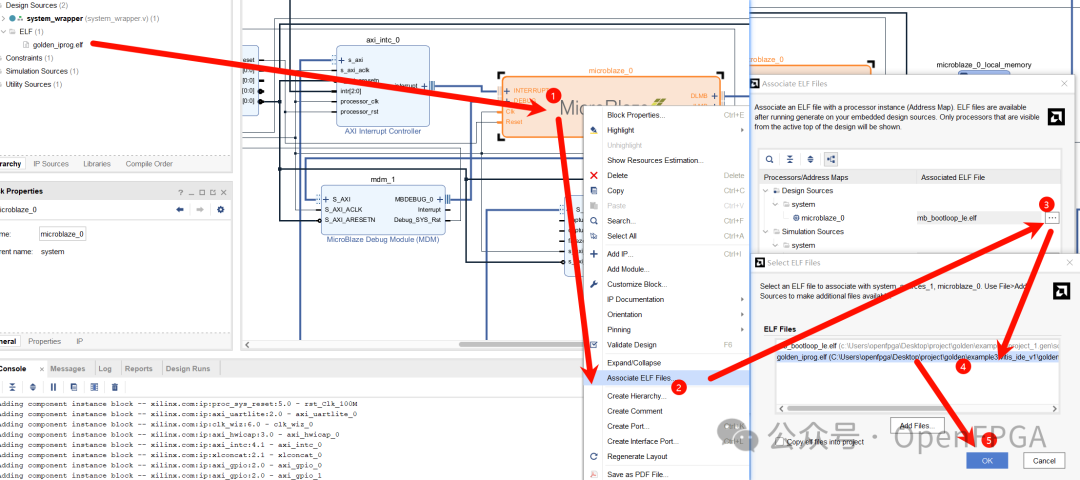Click the Name field containing microblaze_0
Screen dimensions: 1080x480
(63, 233)
